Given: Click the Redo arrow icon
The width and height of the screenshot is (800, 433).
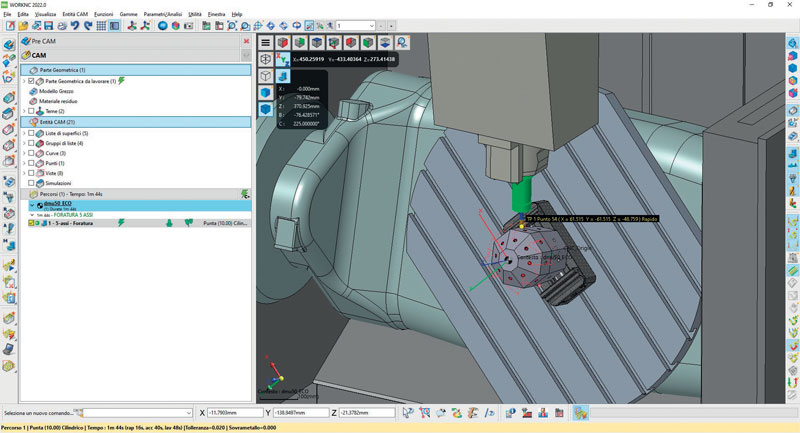Looking at the screenshot, I should pos(88,26).
